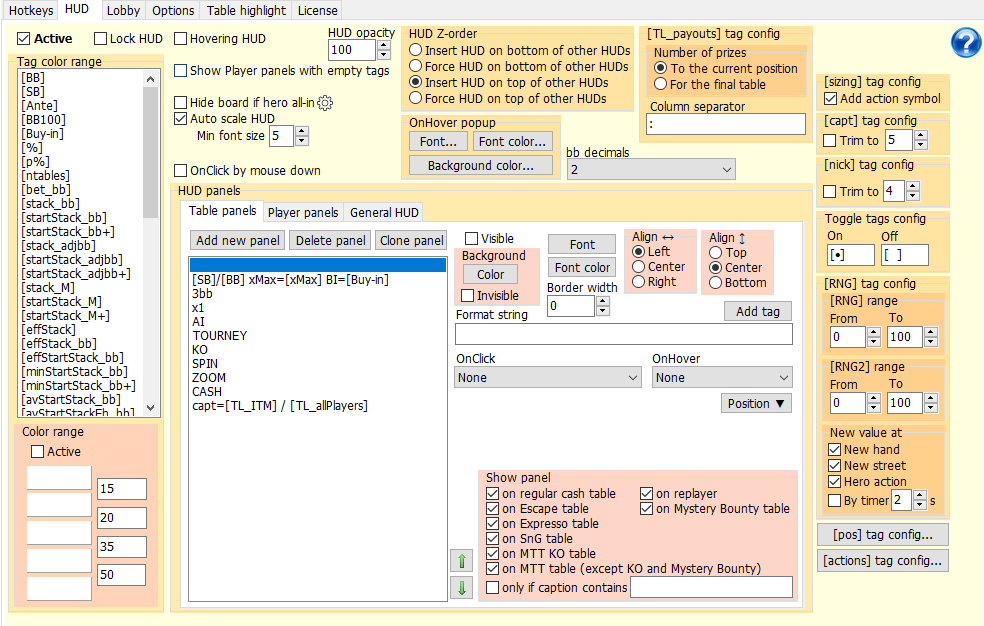The height and width of the screenshot is (626, 984).
Task: Open the Player panels tab
Action: coord(302,212)
